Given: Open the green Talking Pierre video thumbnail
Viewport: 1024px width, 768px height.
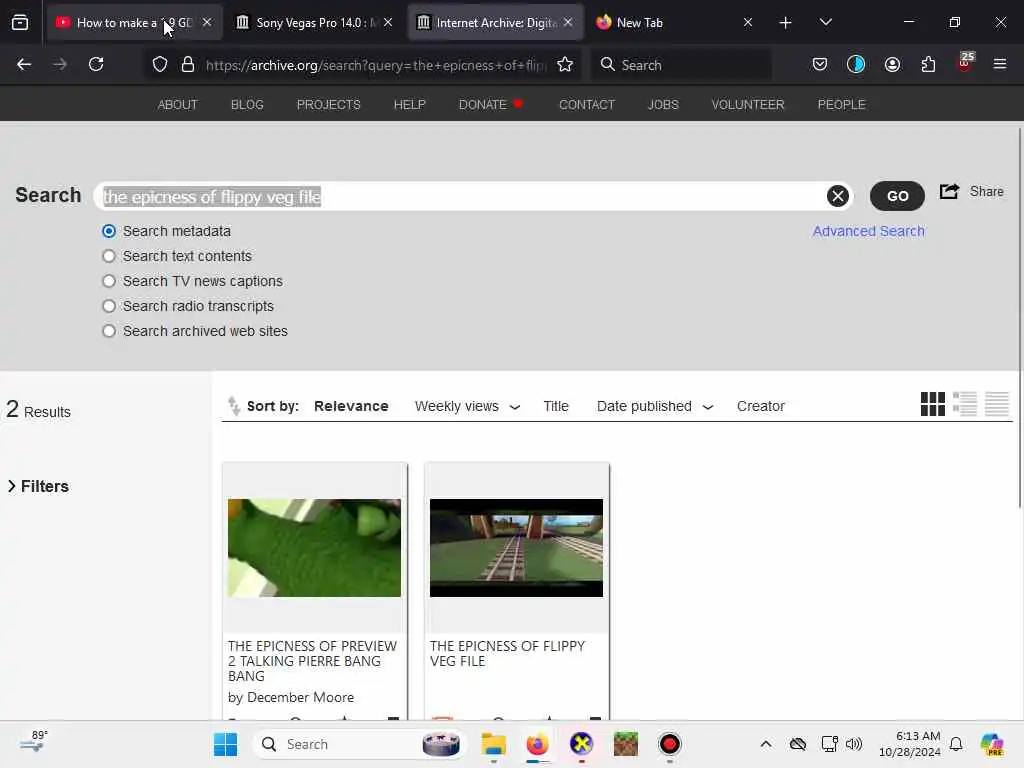Looking at the screenshot, I should click(314, 548).
